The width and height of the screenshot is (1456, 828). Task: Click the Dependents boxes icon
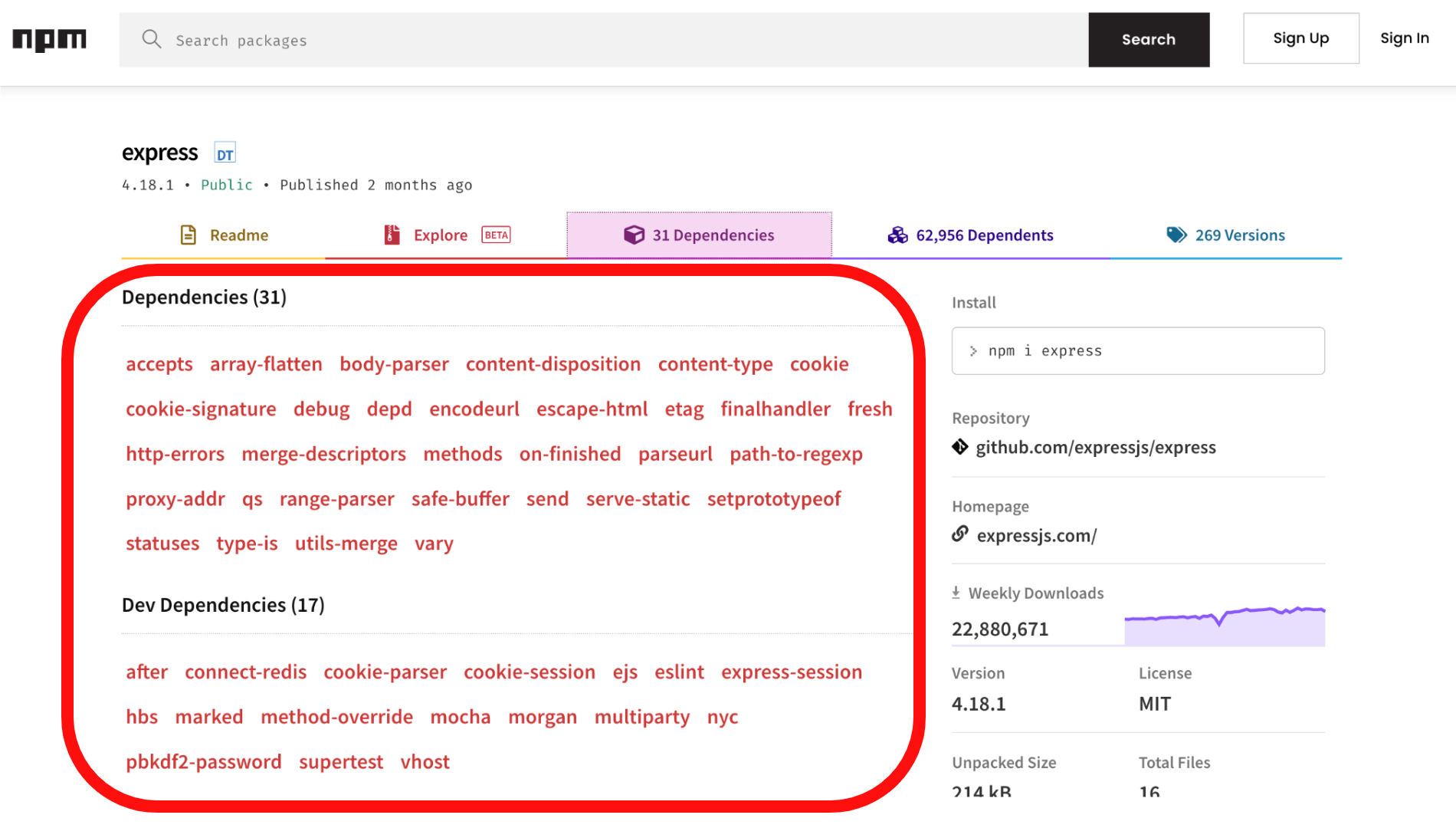[x=897, y=235]
